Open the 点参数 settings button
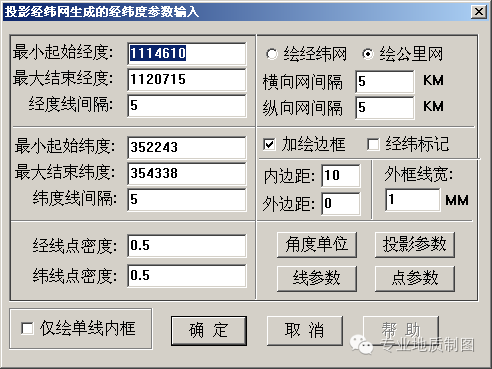Image resolution: width=492 pixels, height=369 pixels. coord(415,278)
